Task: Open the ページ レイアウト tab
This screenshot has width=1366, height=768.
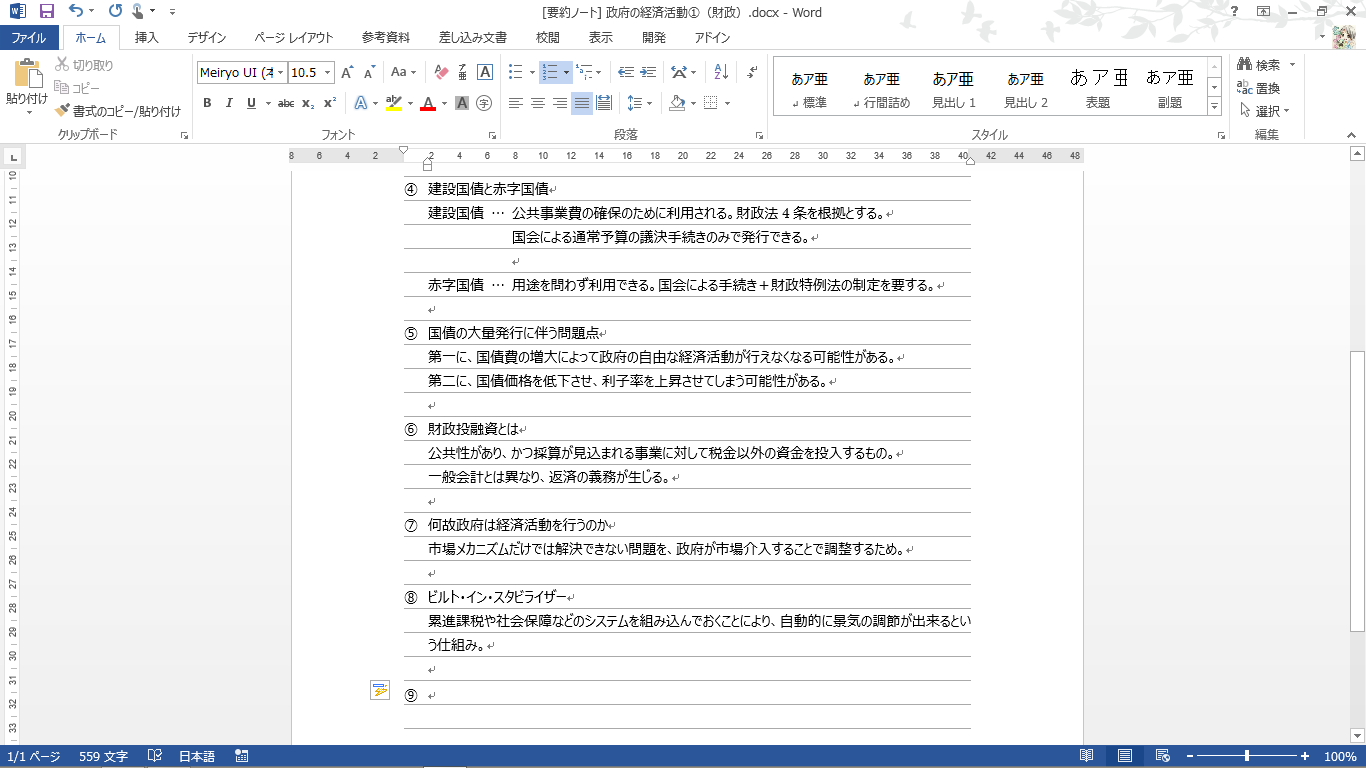Action: click(294, 38)
